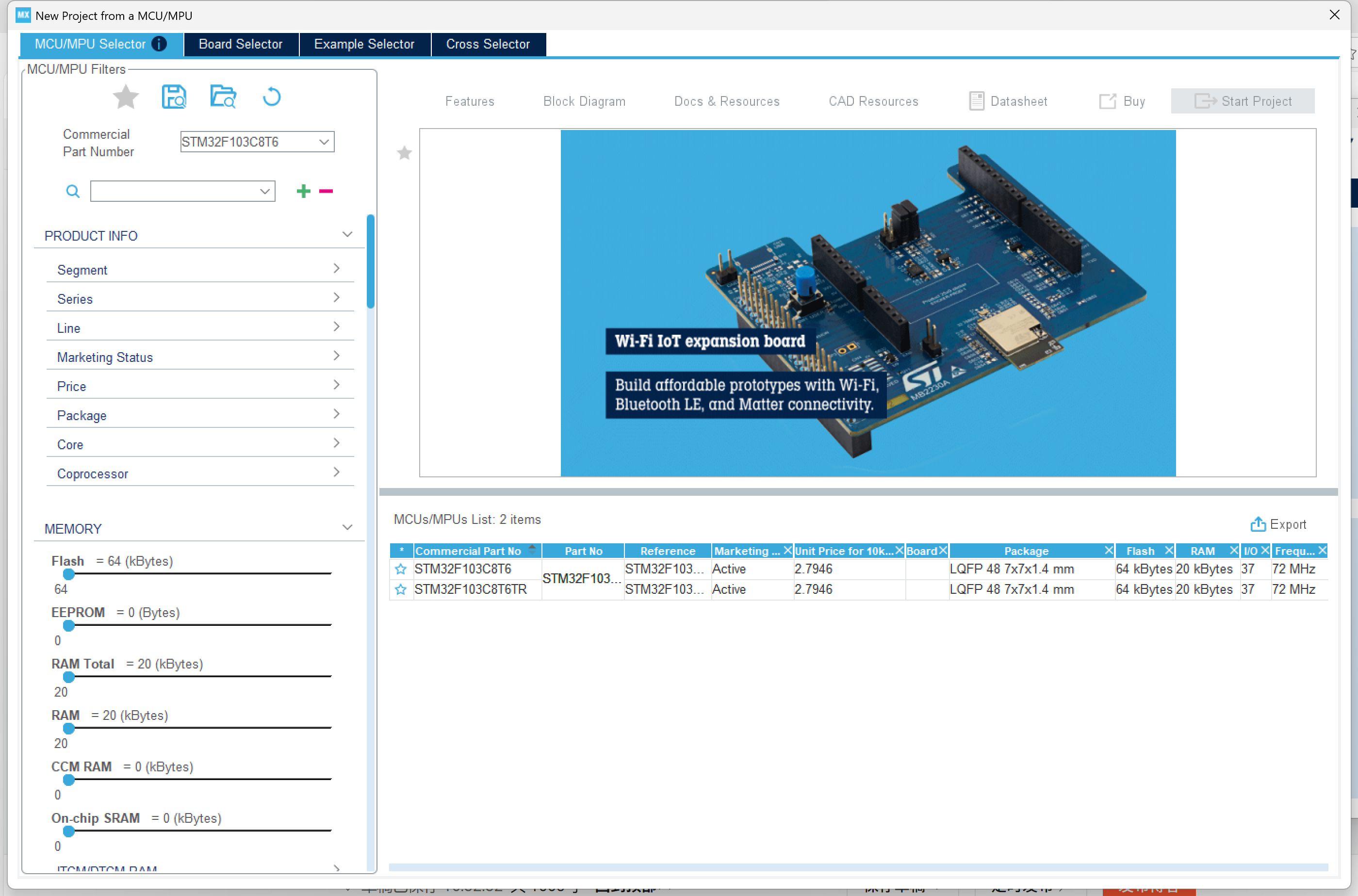Click the gray favorites star in filters toolbar
Viewport: 1358px width, 896px height.
click(126, 97)
